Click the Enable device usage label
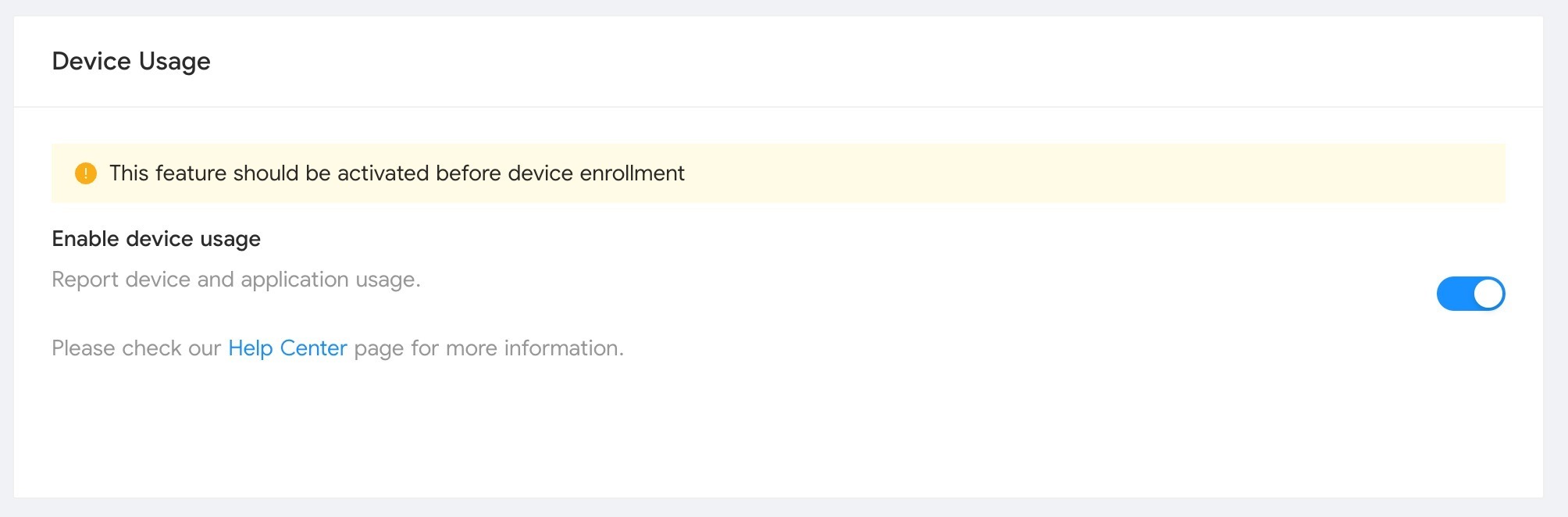 pos(156,239)
